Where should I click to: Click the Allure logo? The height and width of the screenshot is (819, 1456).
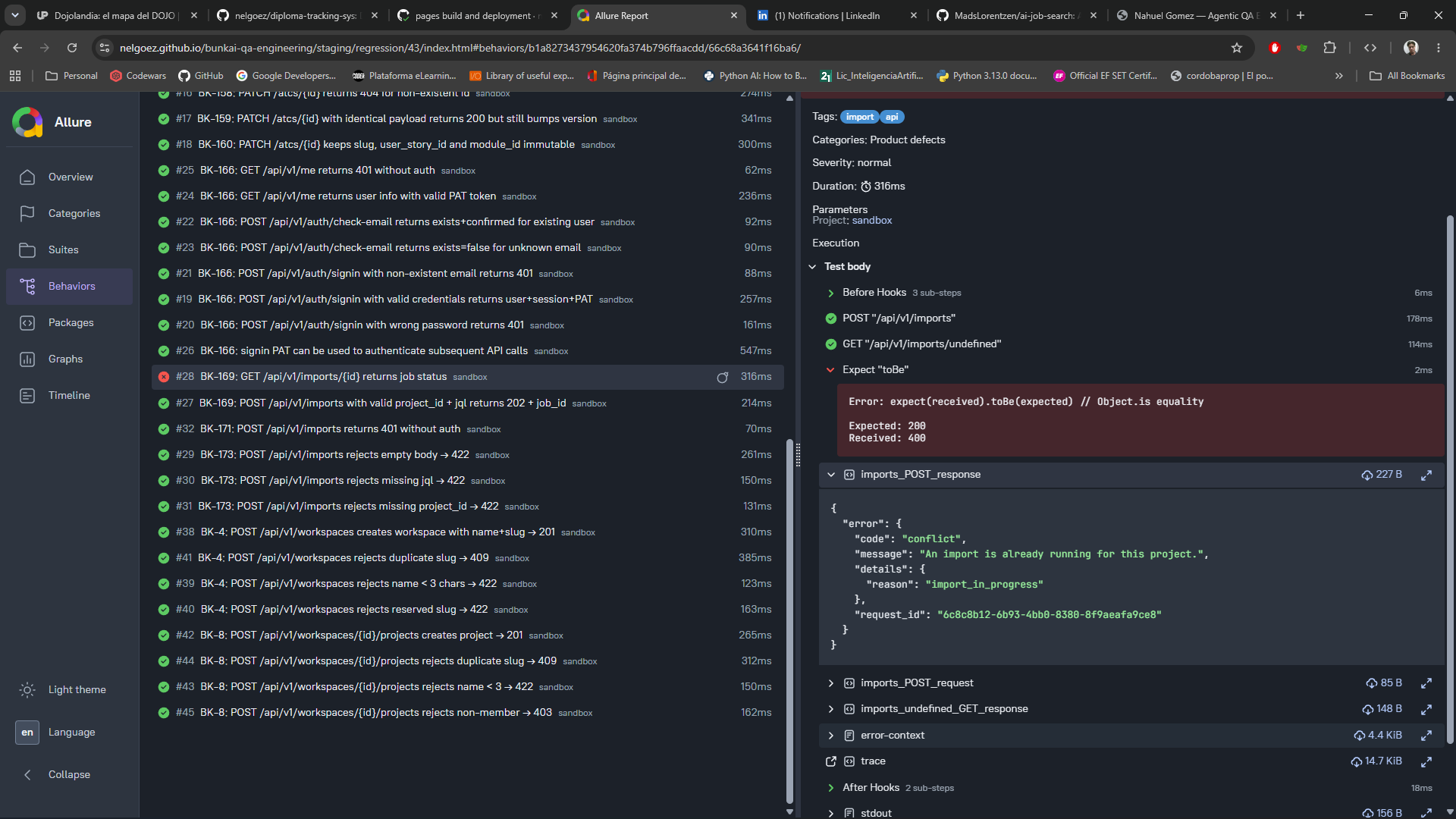(27, 122)
